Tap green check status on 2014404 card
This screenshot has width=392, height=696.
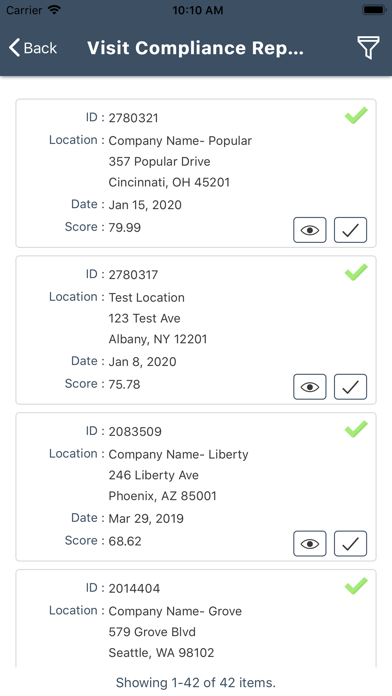356,585
